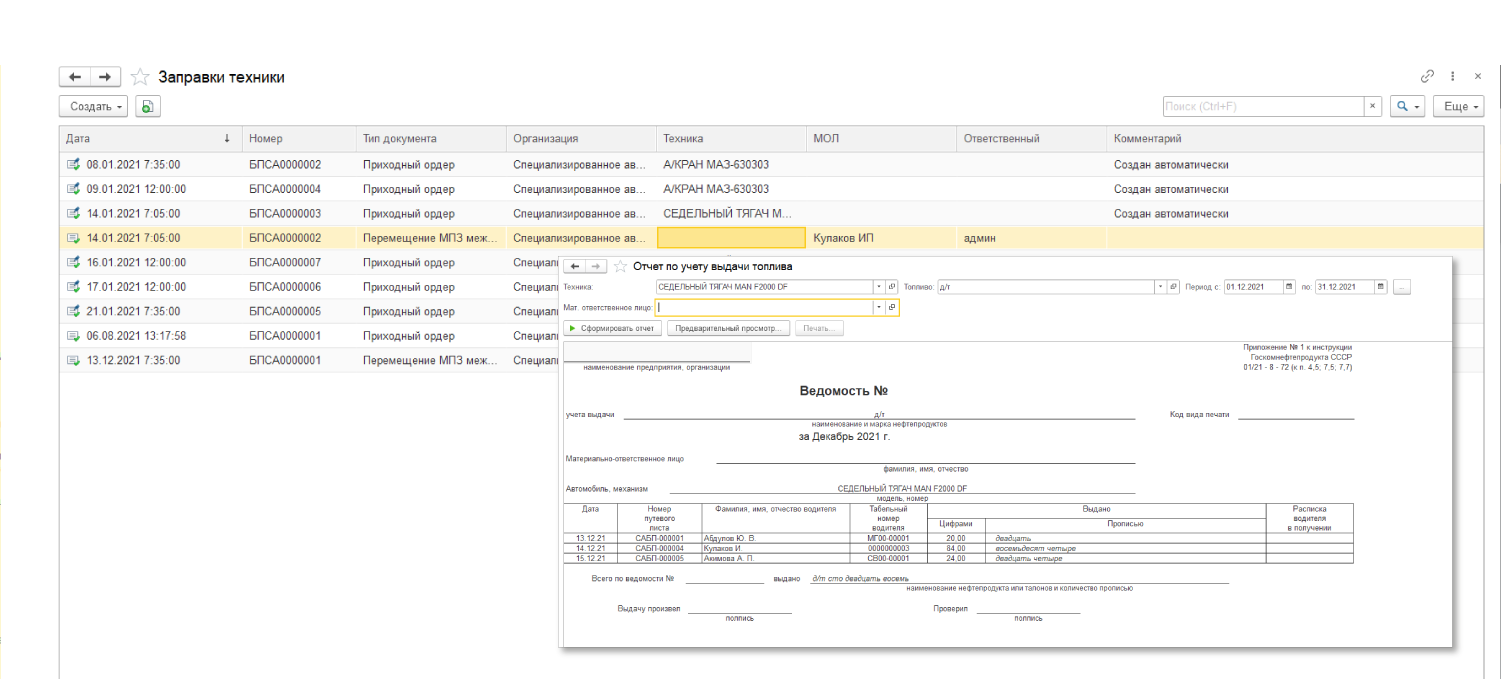The height and width of the screenshot is (679, 1501).
Task: Add Заправки техники to favorites with star
Action: [140, 77]
